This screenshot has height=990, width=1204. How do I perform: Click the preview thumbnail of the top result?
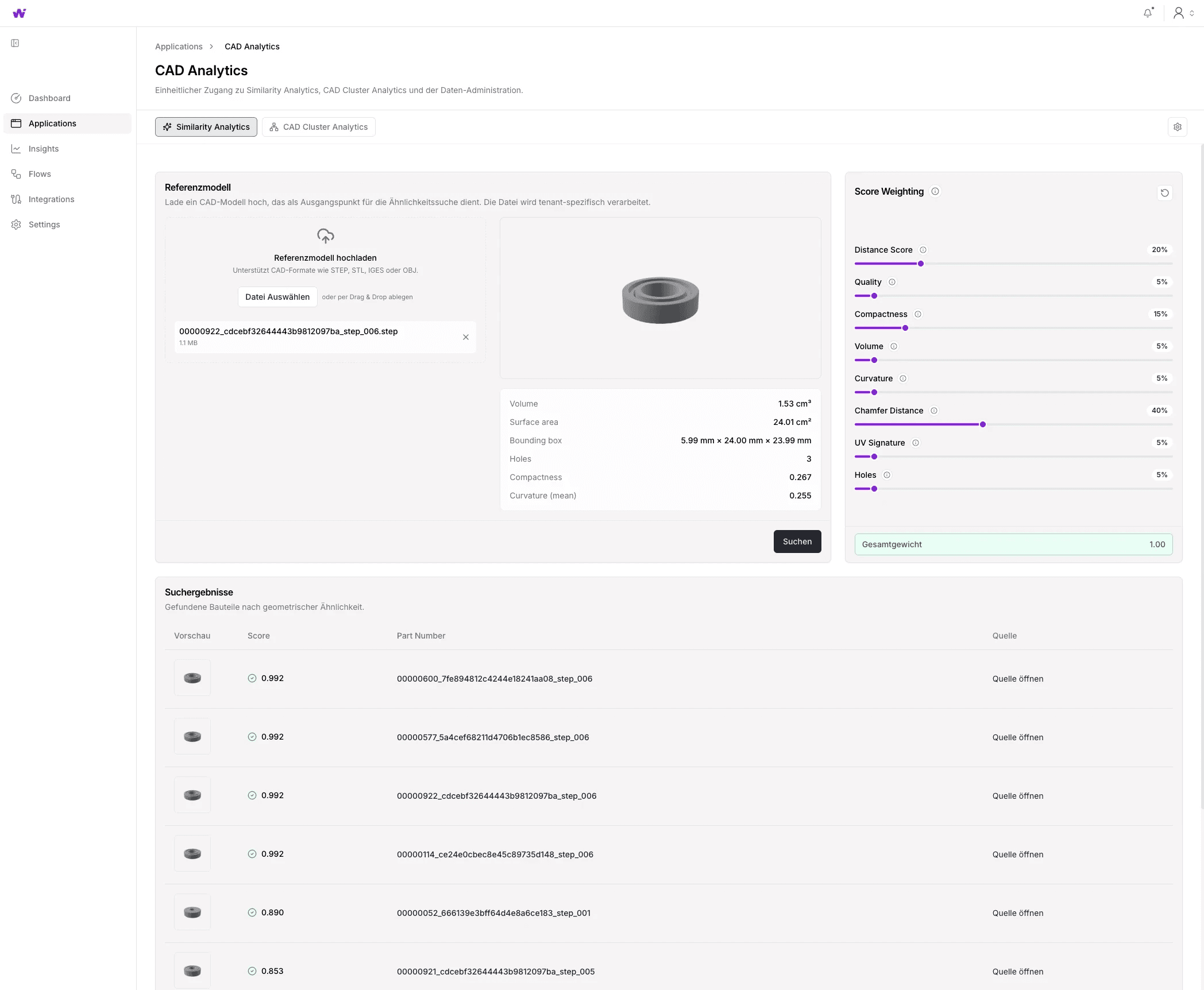tap(192, 678)
